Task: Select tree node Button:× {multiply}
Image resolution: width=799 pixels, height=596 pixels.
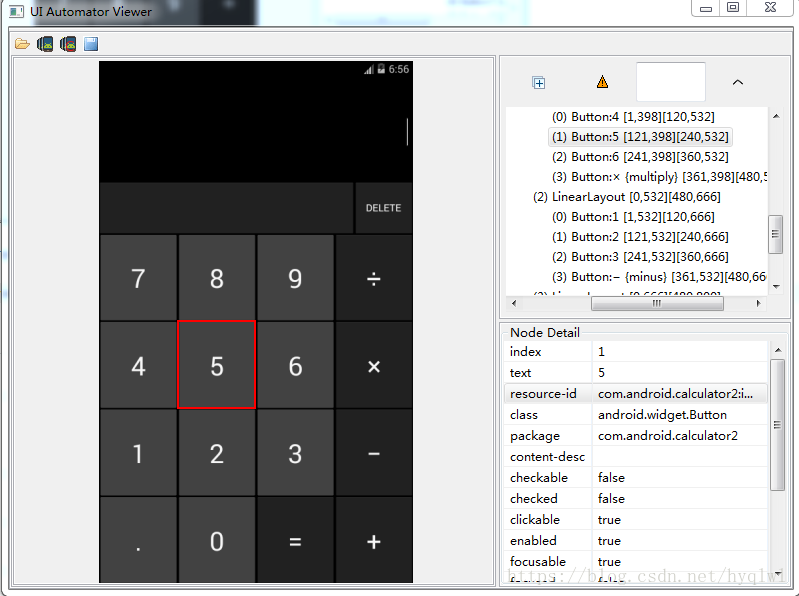Action: 659,177
